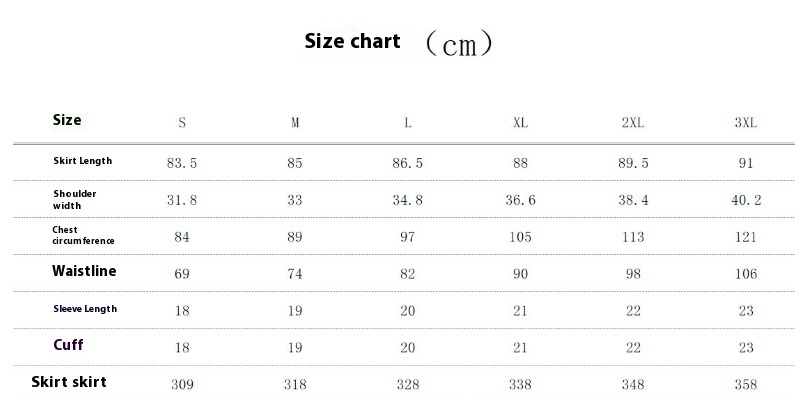This screenshot has width=795, height=399.
Task: Click skirt hem value 358
Action: (x=746, y=385)
